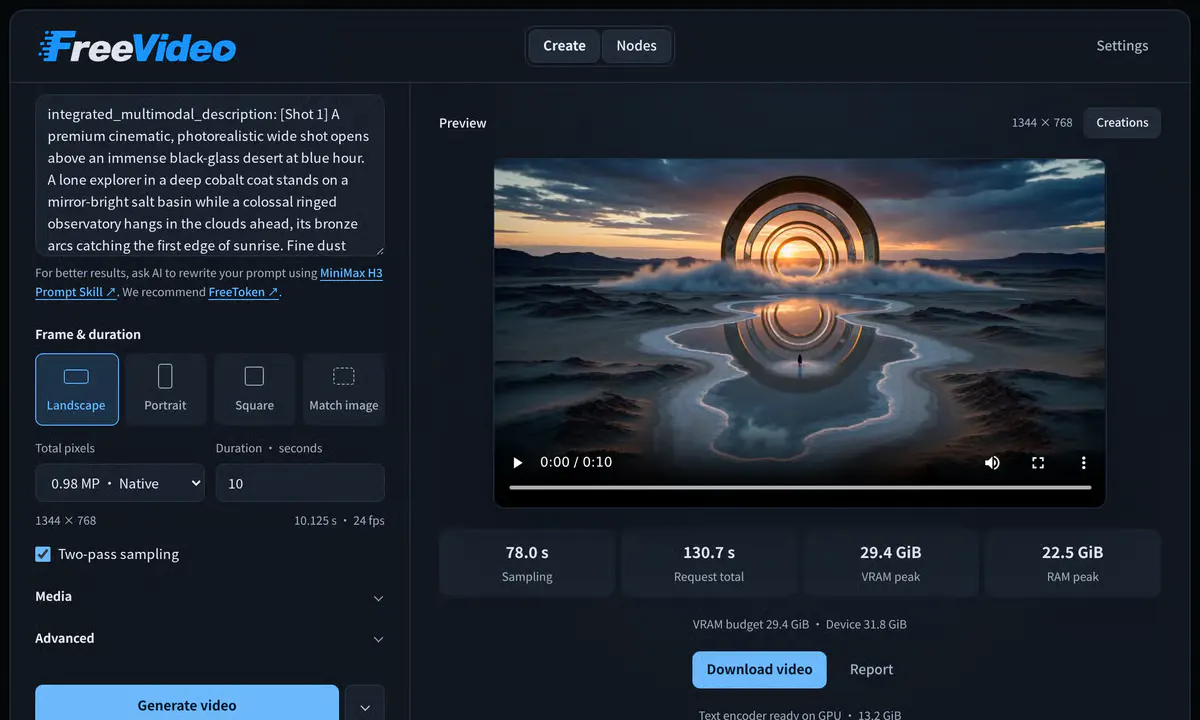Expand the Media section
The image size is (1200, 720).
[x=210, y=597]
